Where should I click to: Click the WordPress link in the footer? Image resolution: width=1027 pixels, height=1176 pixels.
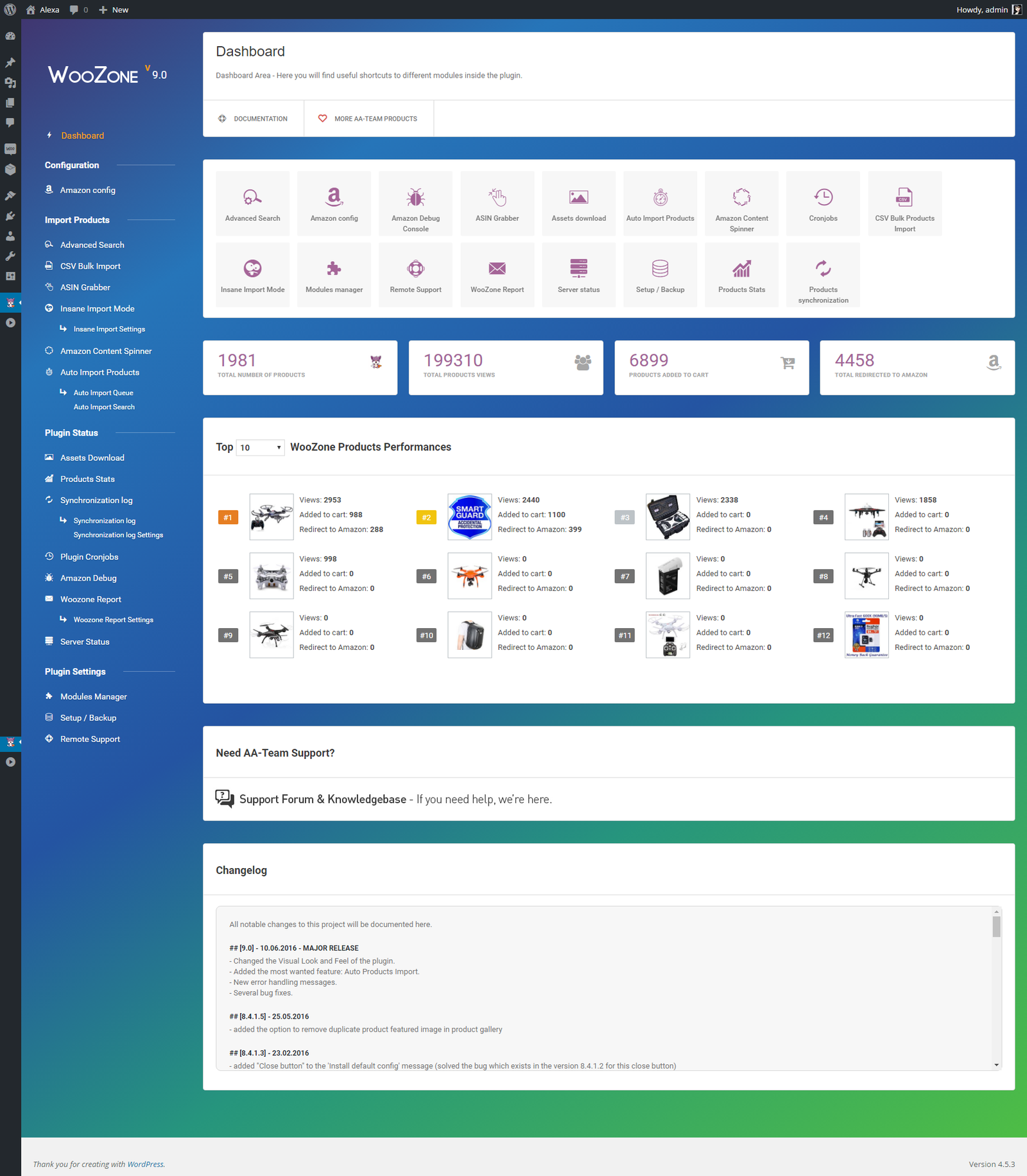click(x=146, y=1164)
